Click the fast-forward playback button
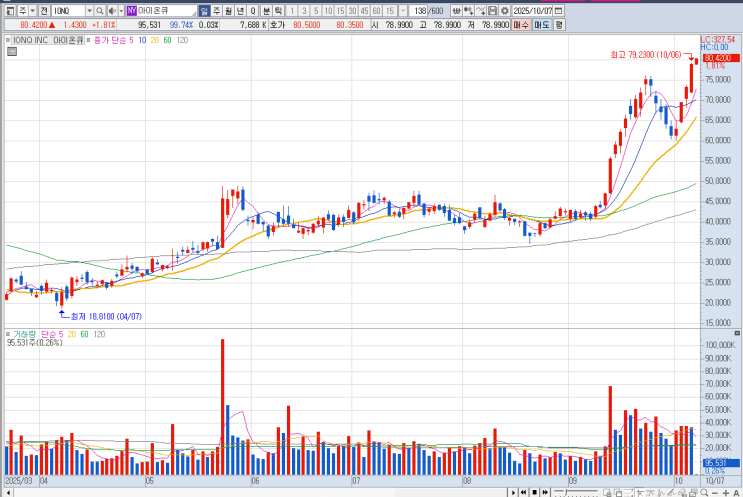The image size is (743, 497). coord(545,493)
